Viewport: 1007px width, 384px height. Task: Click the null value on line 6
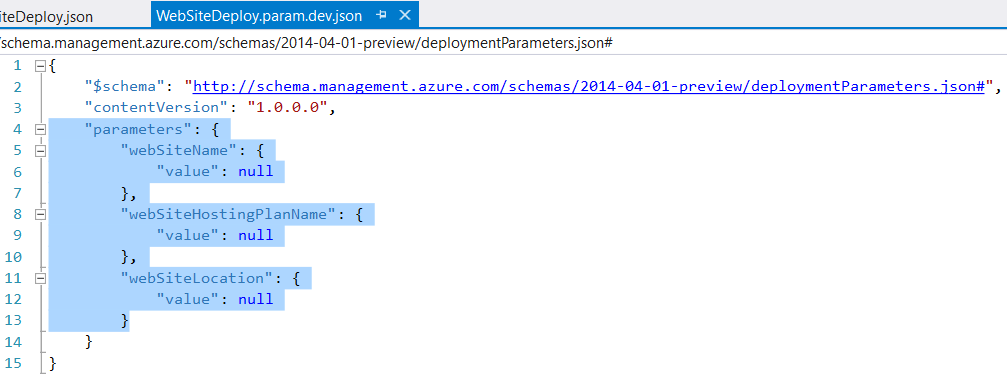(x=256, y=171)
